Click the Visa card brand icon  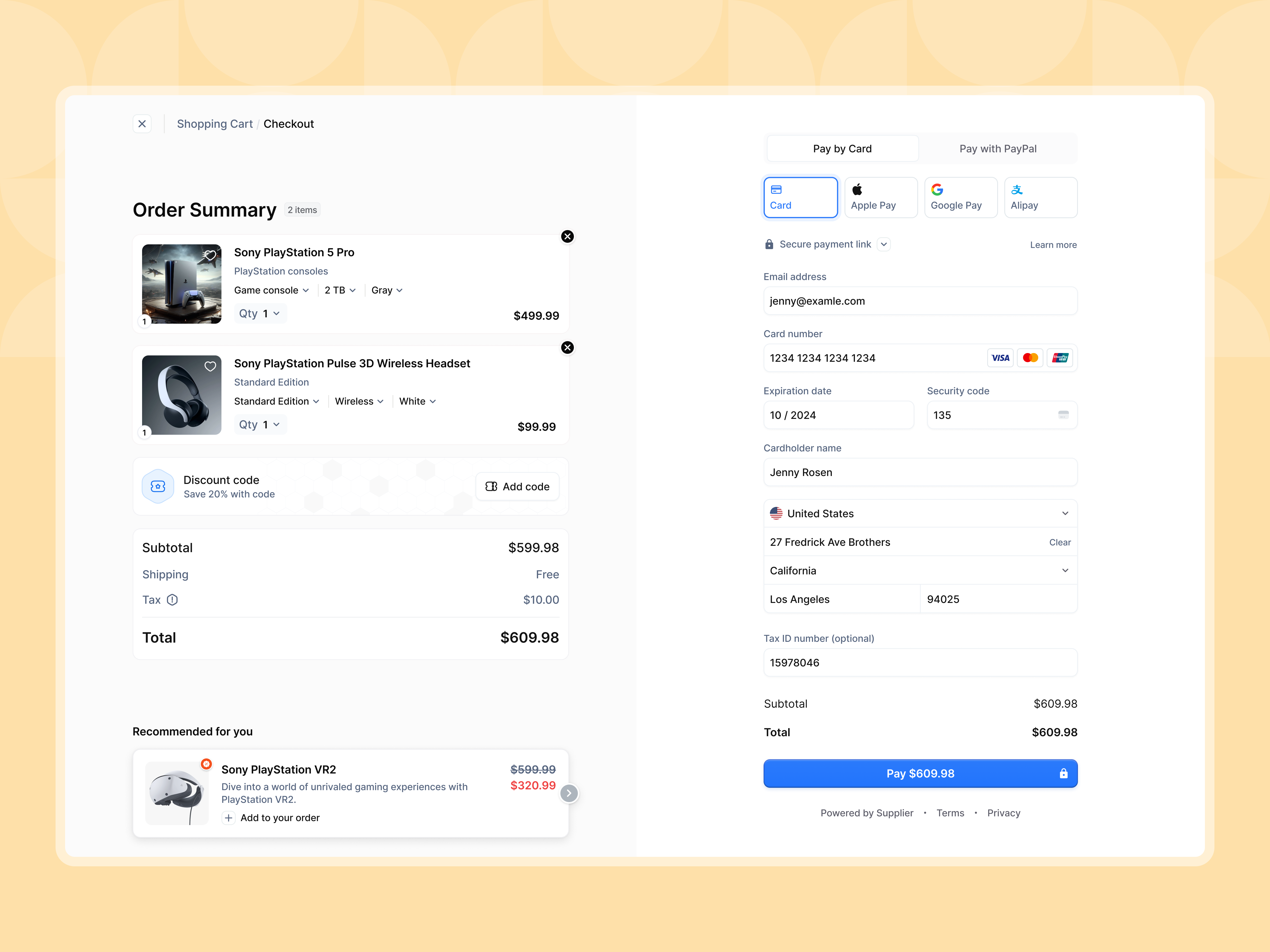click(x=1000, y=358)
